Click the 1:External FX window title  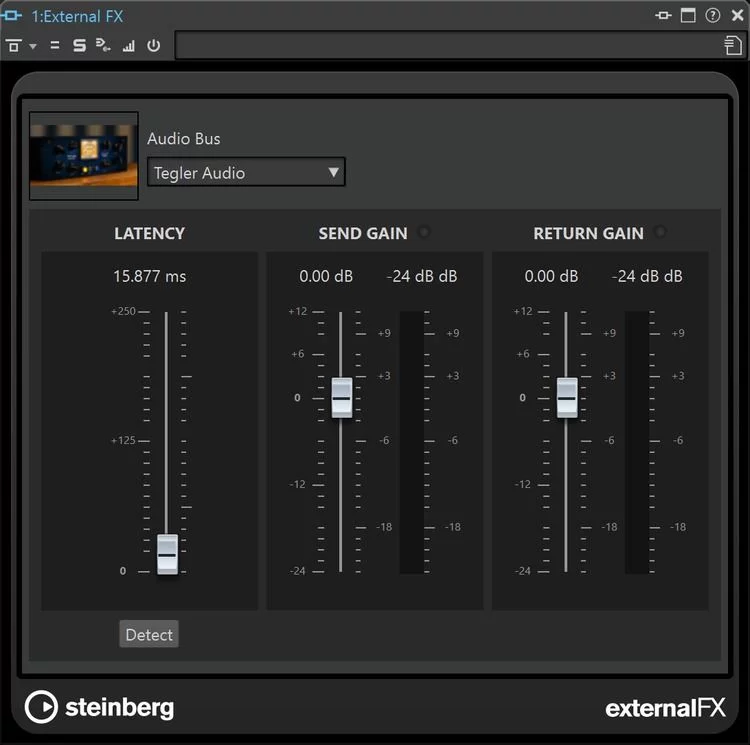pyautogui.click(x=77, y=16)
